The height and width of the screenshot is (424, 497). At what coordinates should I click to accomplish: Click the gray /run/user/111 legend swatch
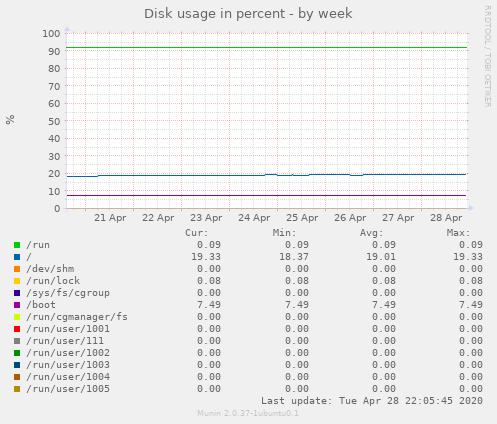tap(17, 341)
